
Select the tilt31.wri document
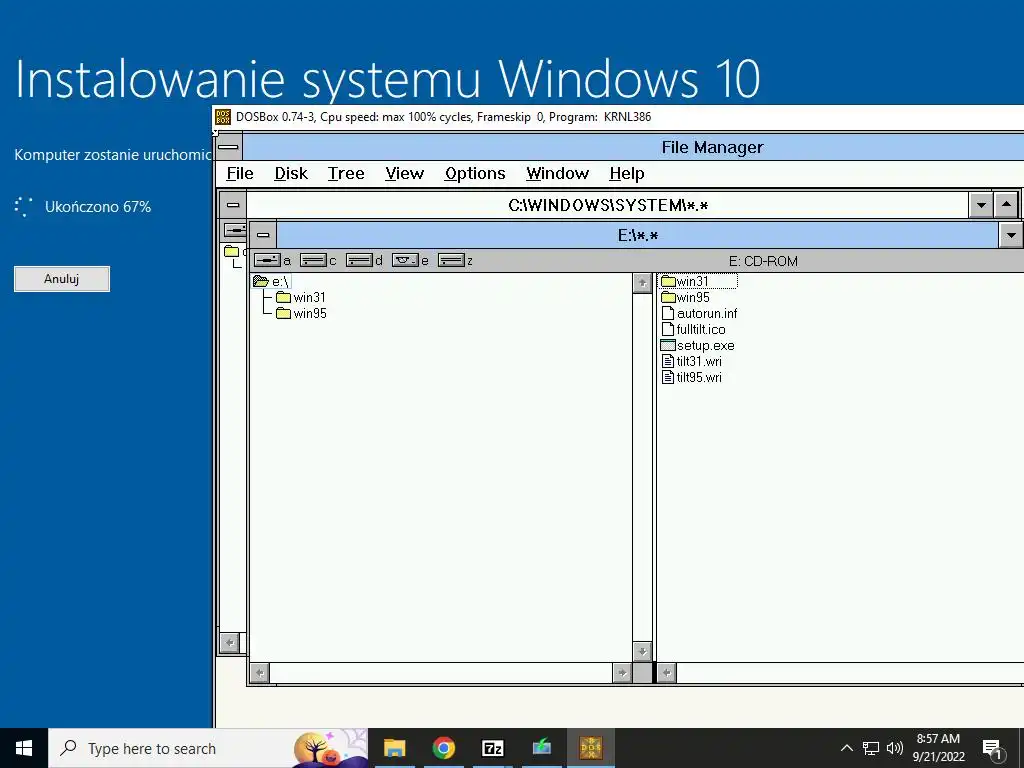(692, 361)
